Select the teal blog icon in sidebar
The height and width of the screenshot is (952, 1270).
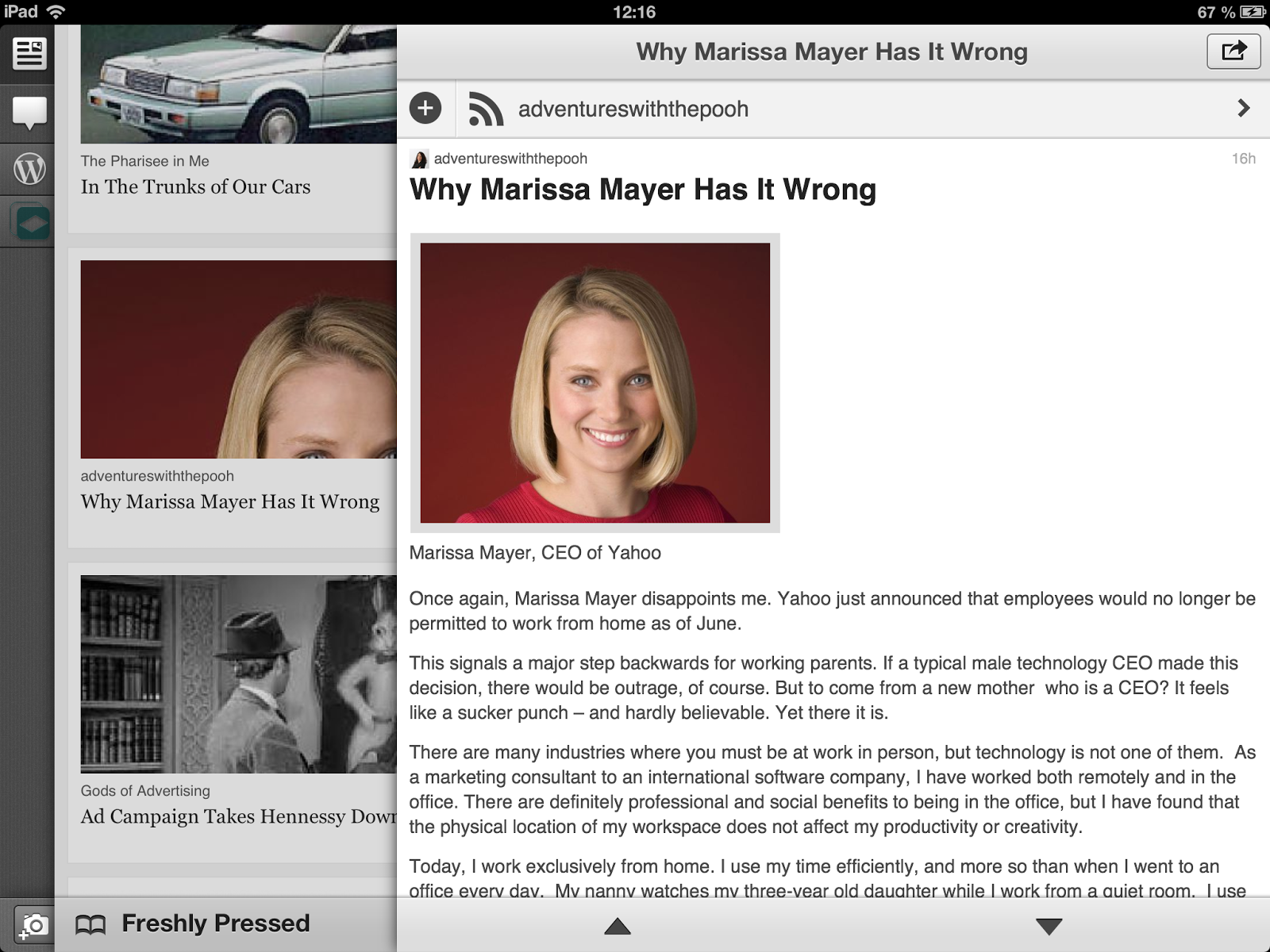pos(32,223)
